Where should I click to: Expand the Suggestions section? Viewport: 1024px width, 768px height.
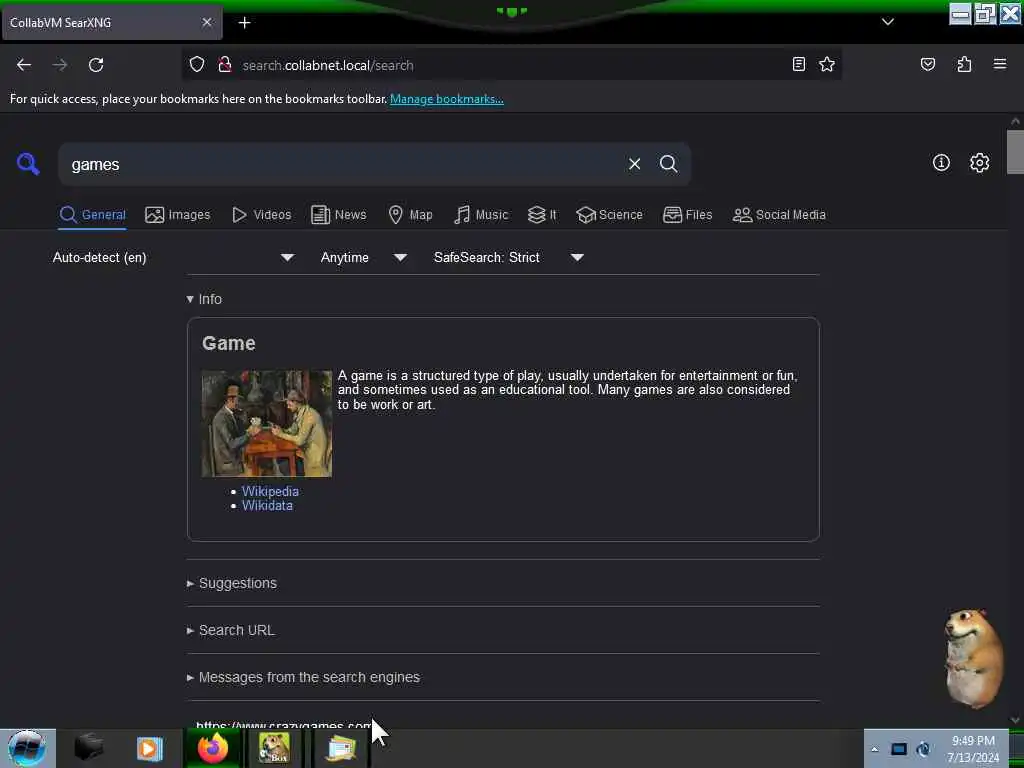pos(232,583)
